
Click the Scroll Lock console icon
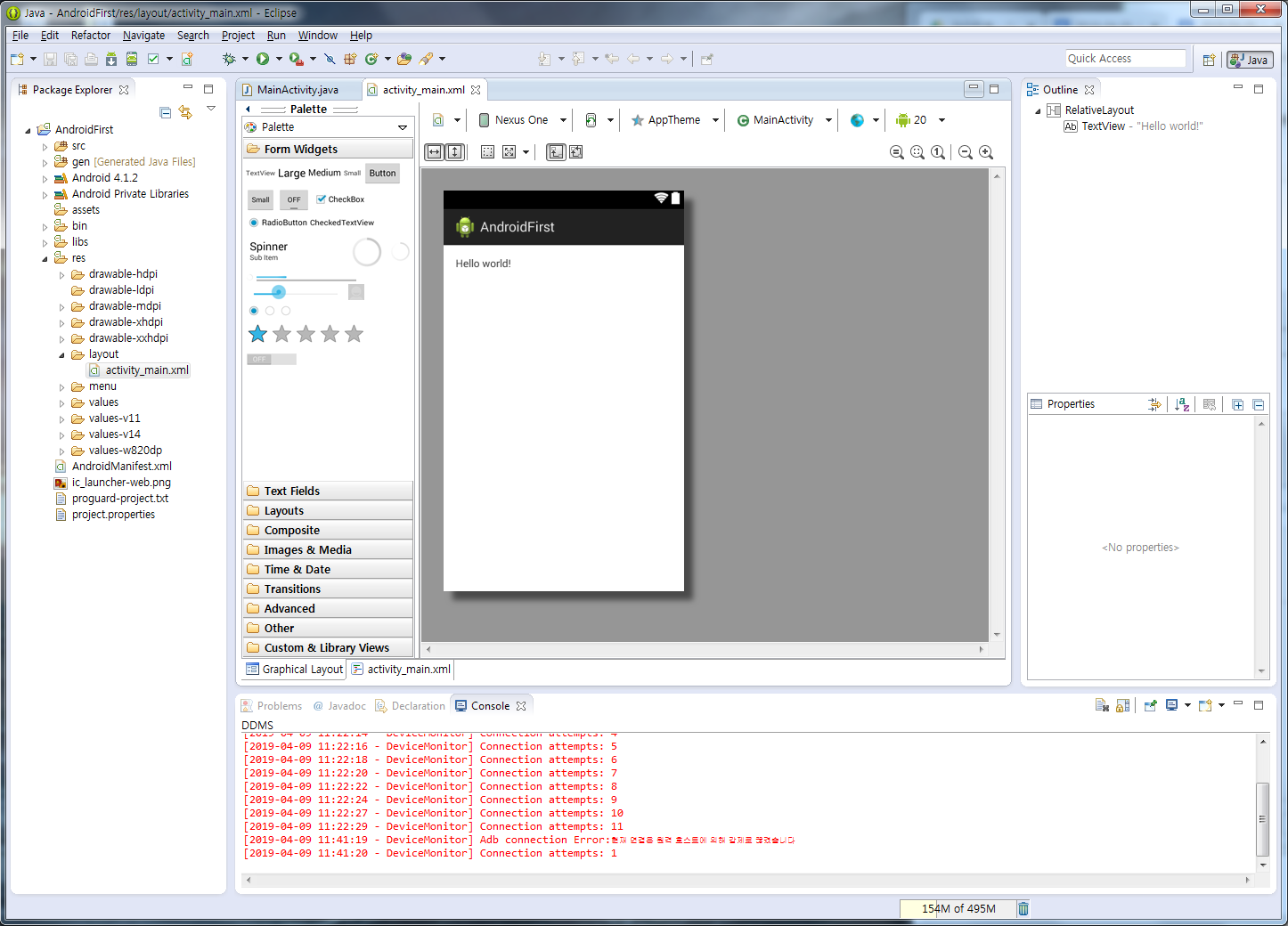coord(1123,705)
